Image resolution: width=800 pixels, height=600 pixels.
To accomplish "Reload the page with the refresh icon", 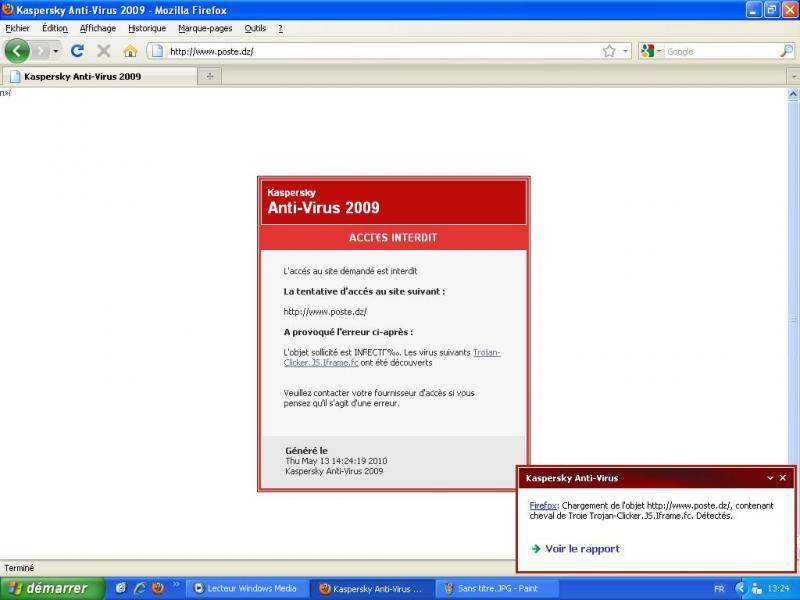I will [77, 51].
